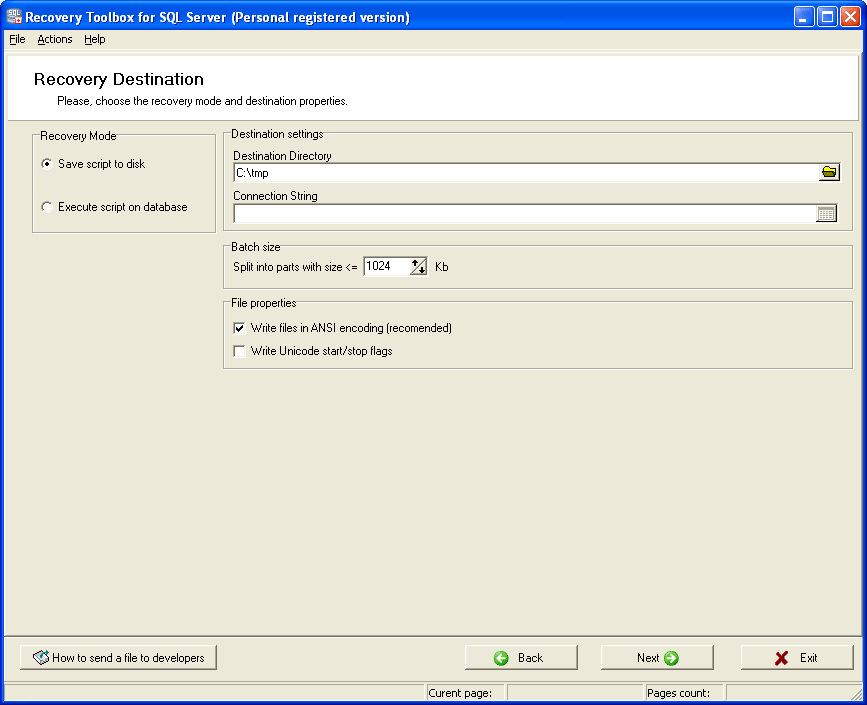Click the Destination Directory text field
Screen dimensions: 867x705
[526, 173]
